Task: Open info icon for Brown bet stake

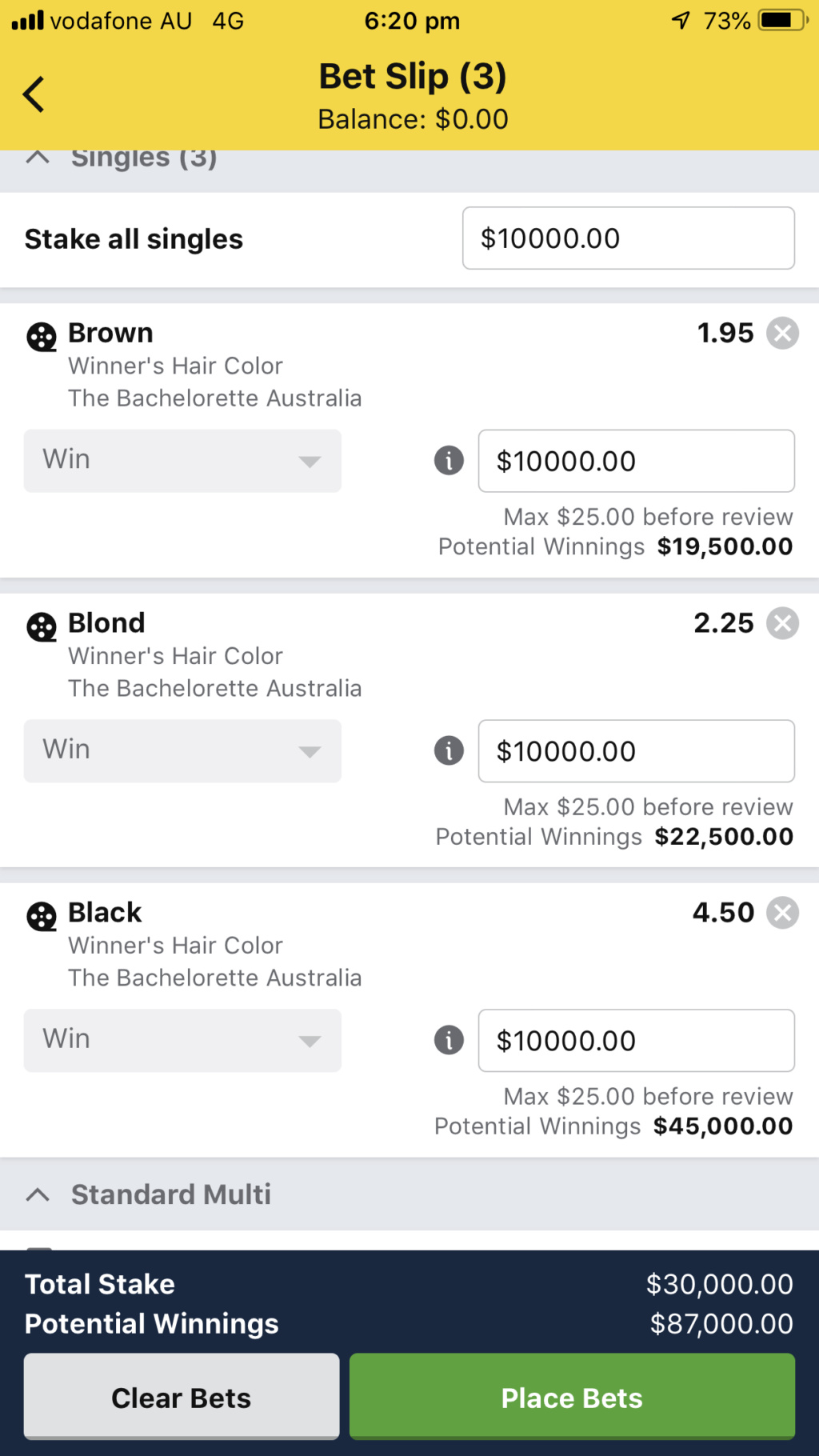Action: point(449,461)
